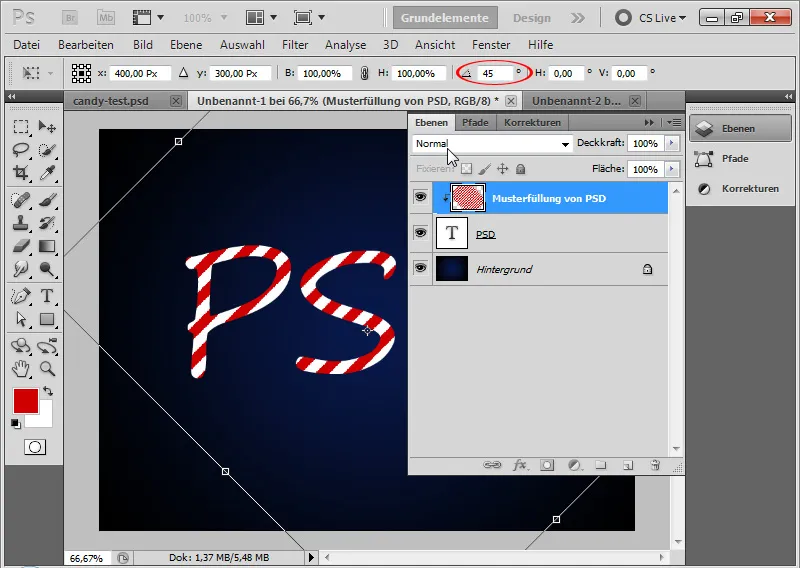Switch to the Korrekturen tab

coord(532,122)
